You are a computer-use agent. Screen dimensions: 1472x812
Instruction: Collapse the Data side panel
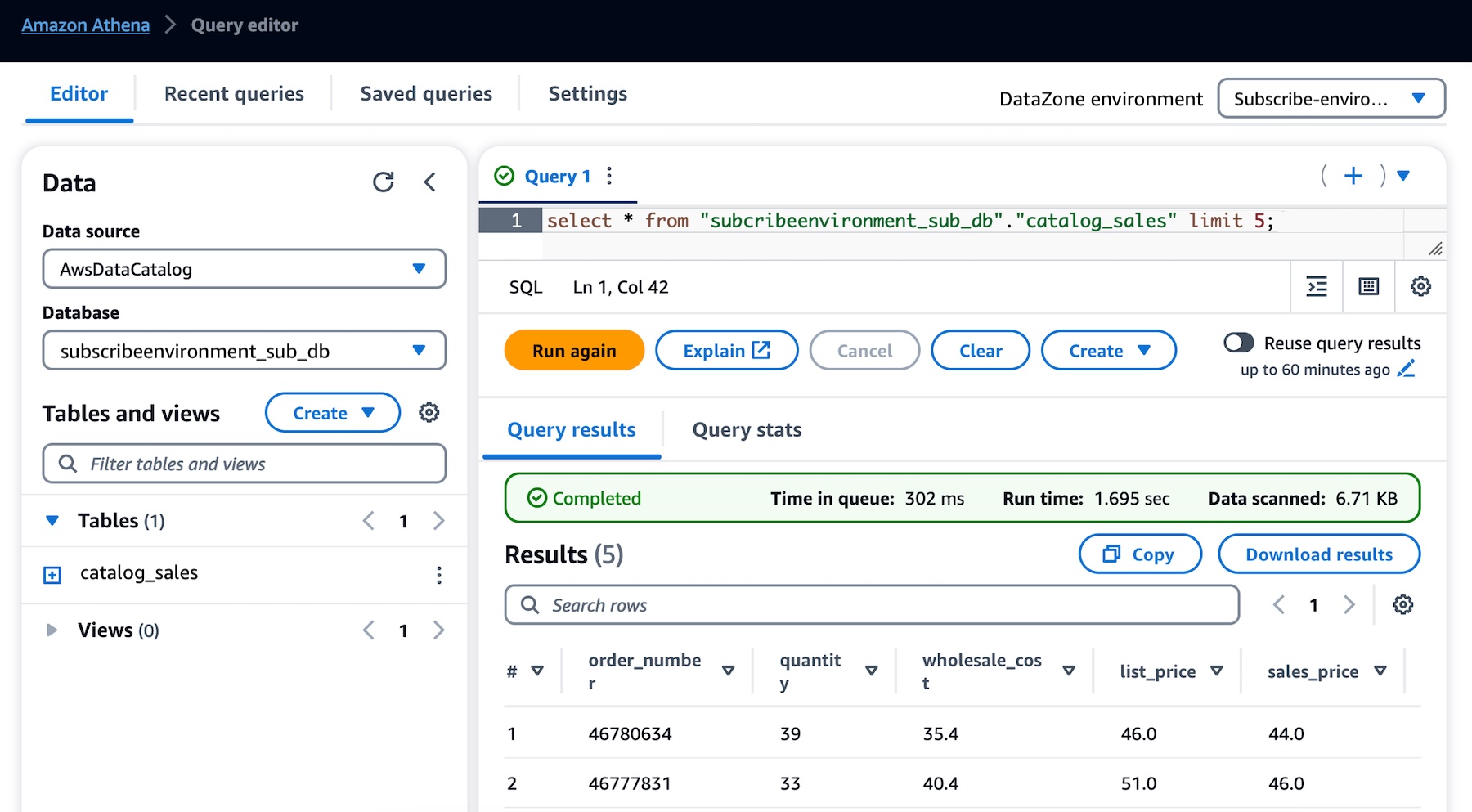tap(430, 182)
